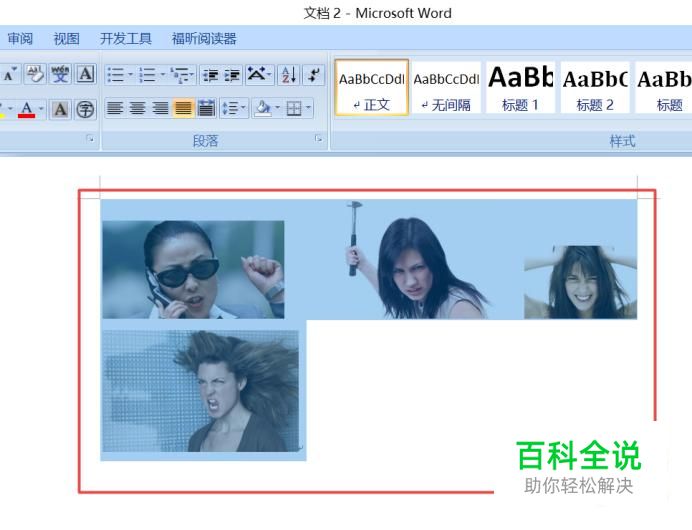Select the woman gripping her hair photo

pyautogui.click(x=580, y=282)
